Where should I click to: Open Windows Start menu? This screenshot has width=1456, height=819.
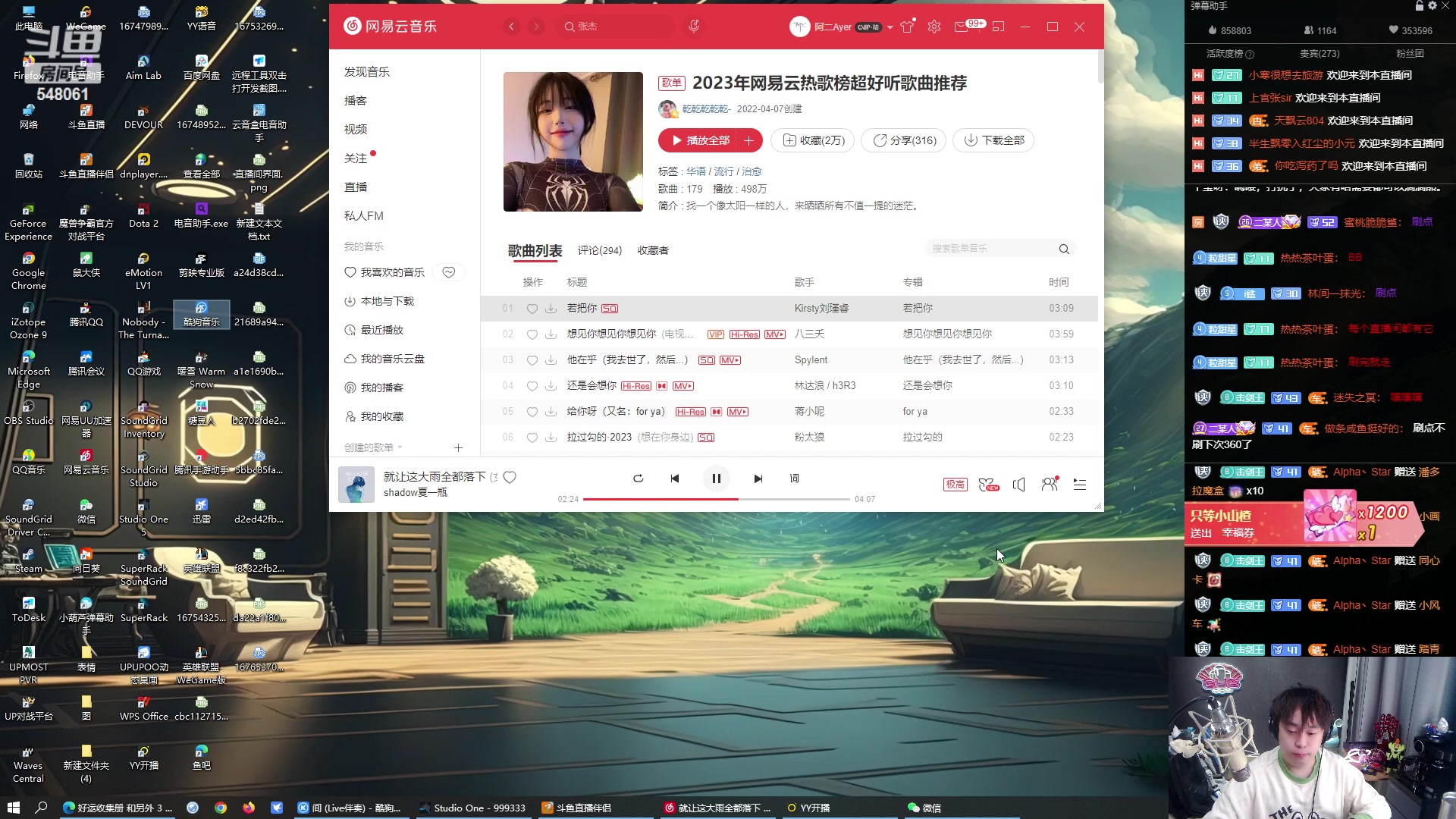(13, 808)
